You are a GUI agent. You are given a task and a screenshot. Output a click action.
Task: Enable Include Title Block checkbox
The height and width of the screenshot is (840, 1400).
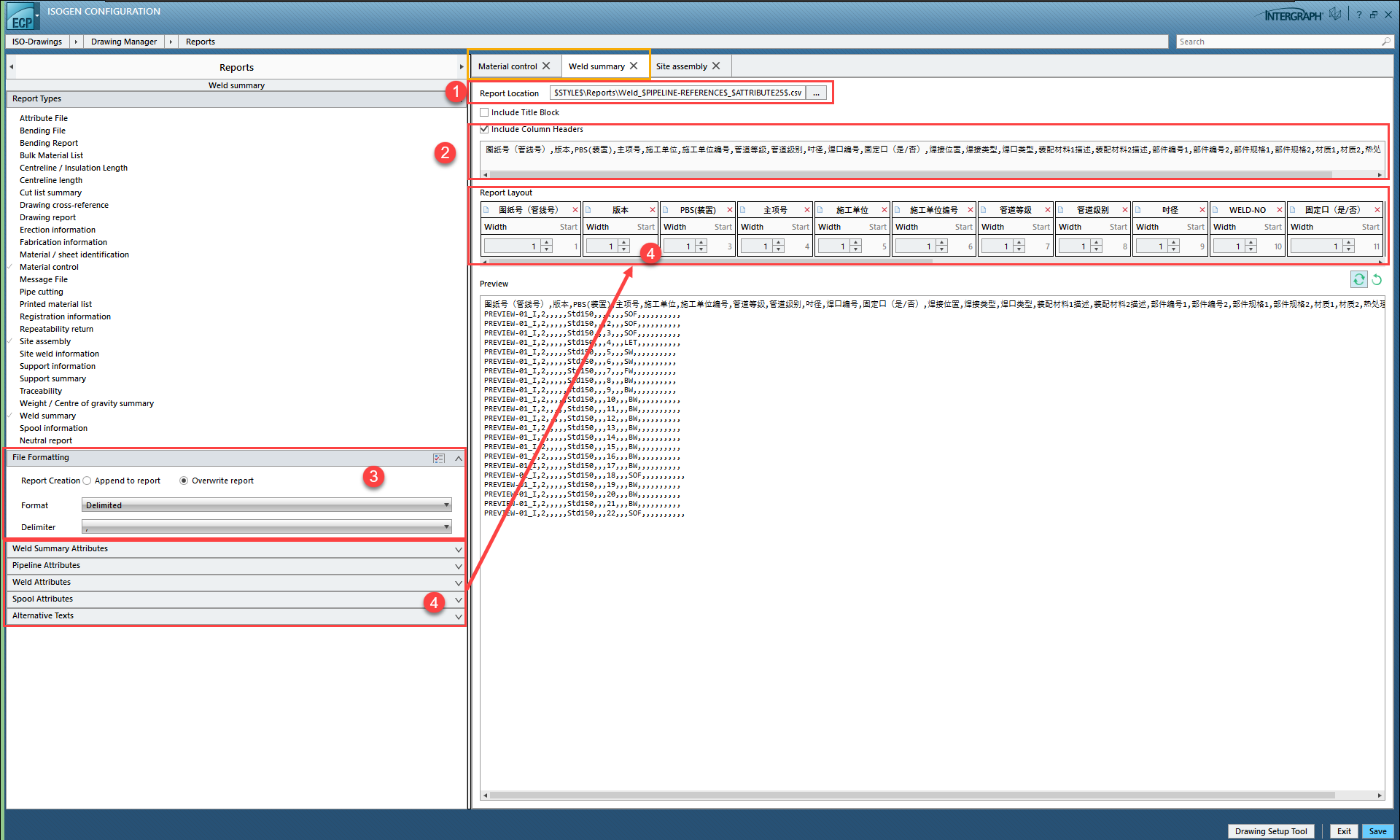point(484,112)
